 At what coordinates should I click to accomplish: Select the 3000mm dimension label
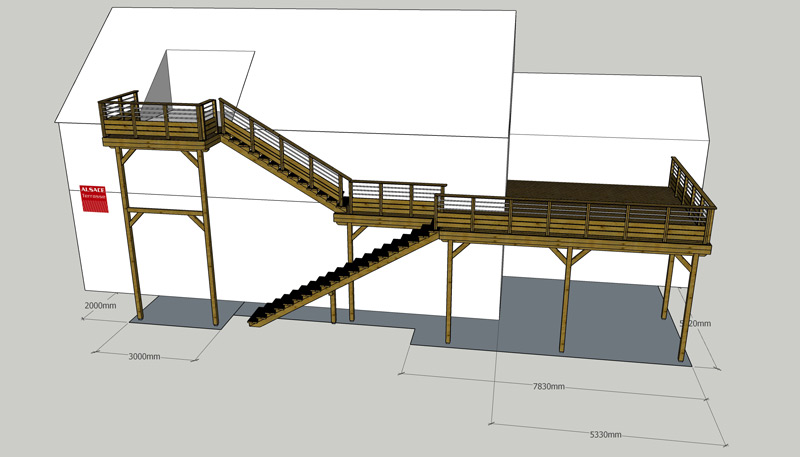[145, 356]
